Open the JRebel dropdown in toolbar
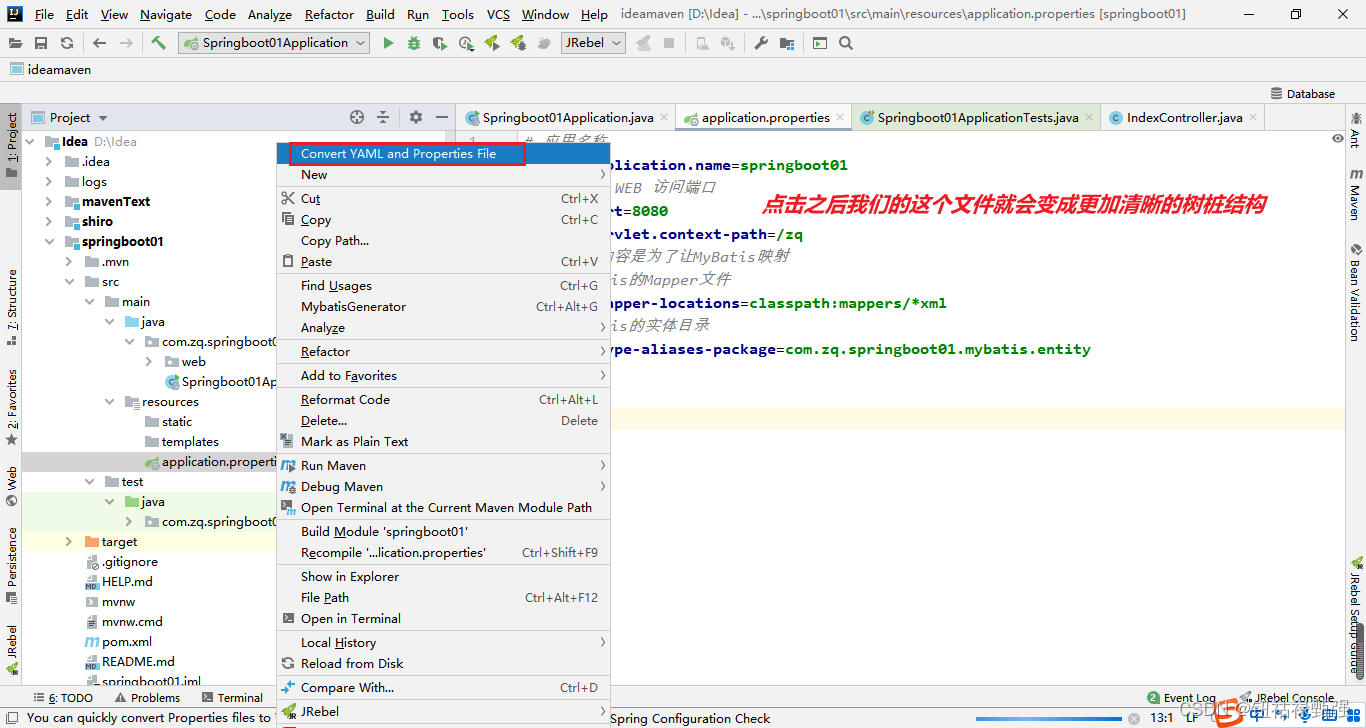 click(593, 43)
